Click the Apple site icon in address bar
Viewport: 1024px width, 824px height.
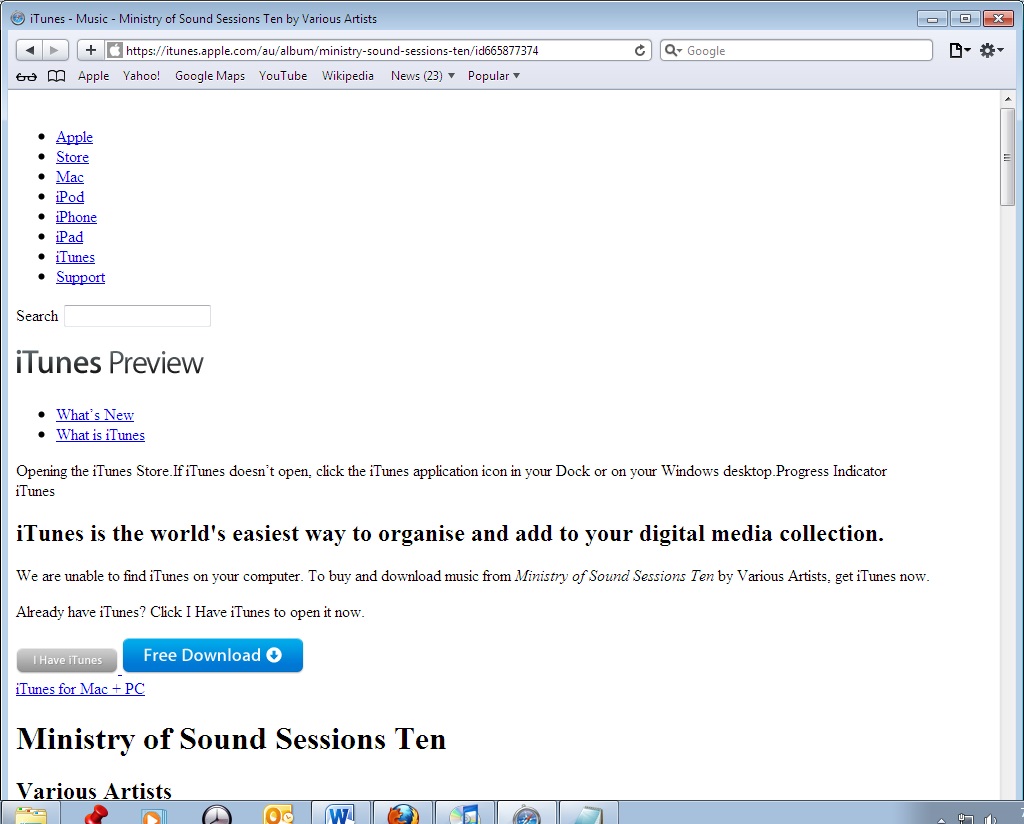point(114,50)
